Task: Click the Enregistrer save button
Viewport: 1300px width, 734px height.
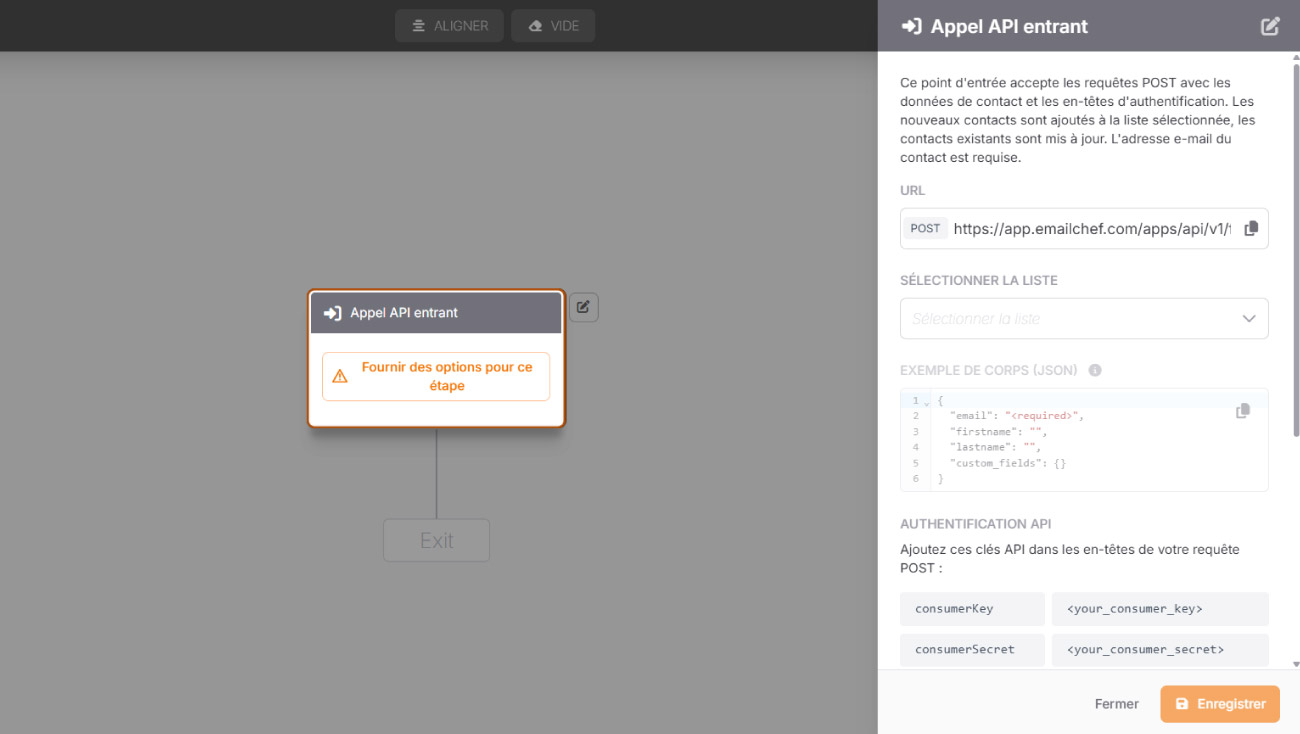Action: point(1220,704)
